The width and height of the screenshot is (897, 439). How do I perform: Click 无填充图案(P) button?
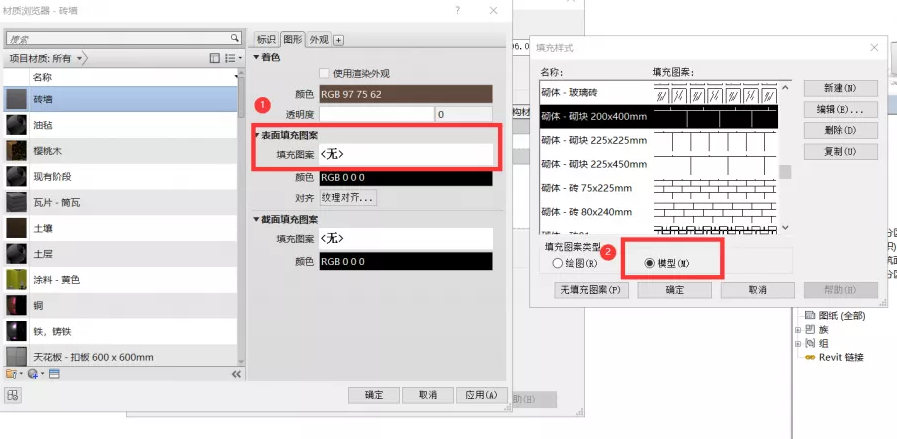point(592,290)
